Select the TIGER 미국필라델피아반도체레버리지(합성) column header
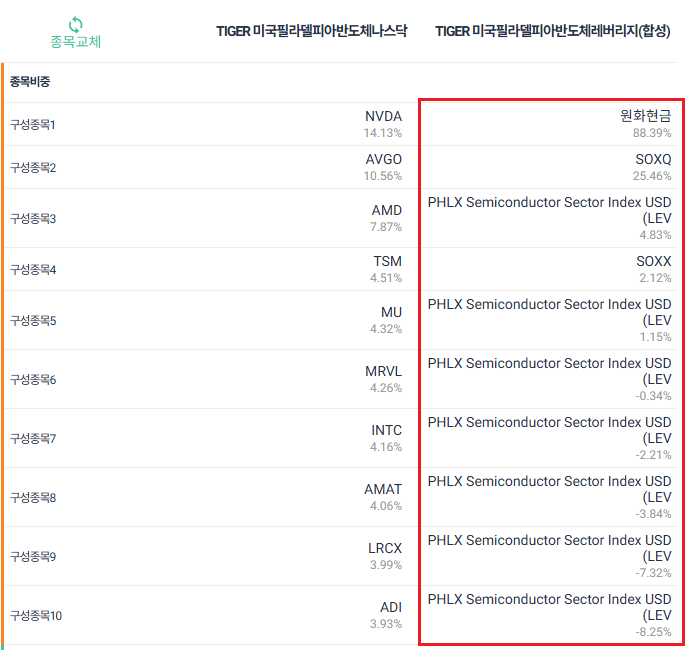 pyautogui.click(x=553, y=31)
